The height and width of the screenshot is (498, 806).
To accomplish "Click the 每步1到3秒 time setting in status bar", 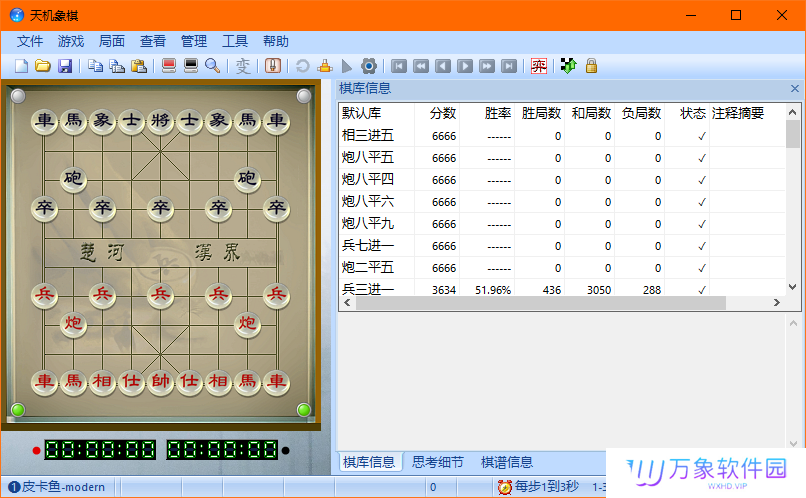I will coord(546,486).
